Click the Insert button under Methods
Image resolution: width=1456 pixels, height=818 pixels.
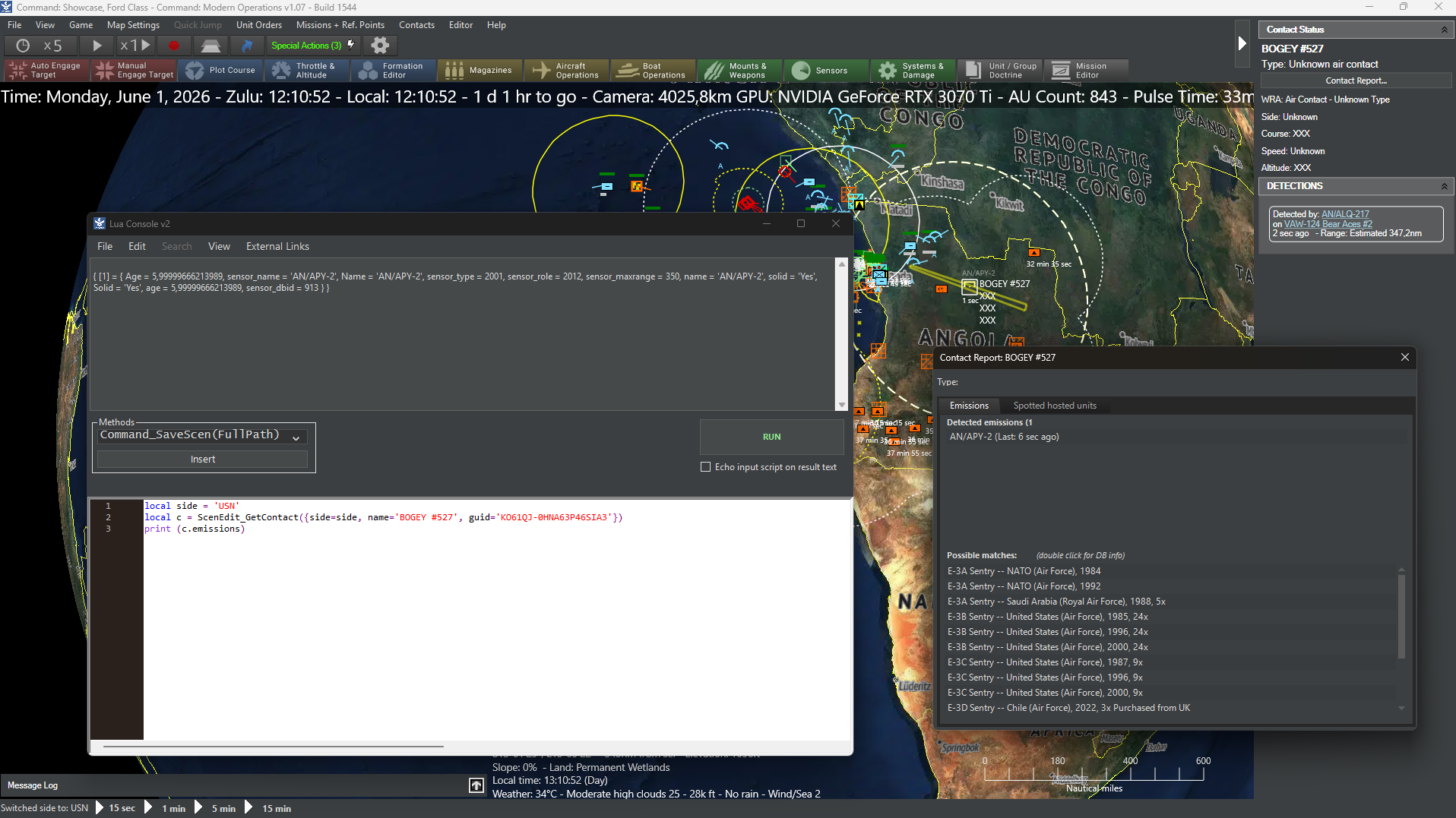(x=203, y=460)
